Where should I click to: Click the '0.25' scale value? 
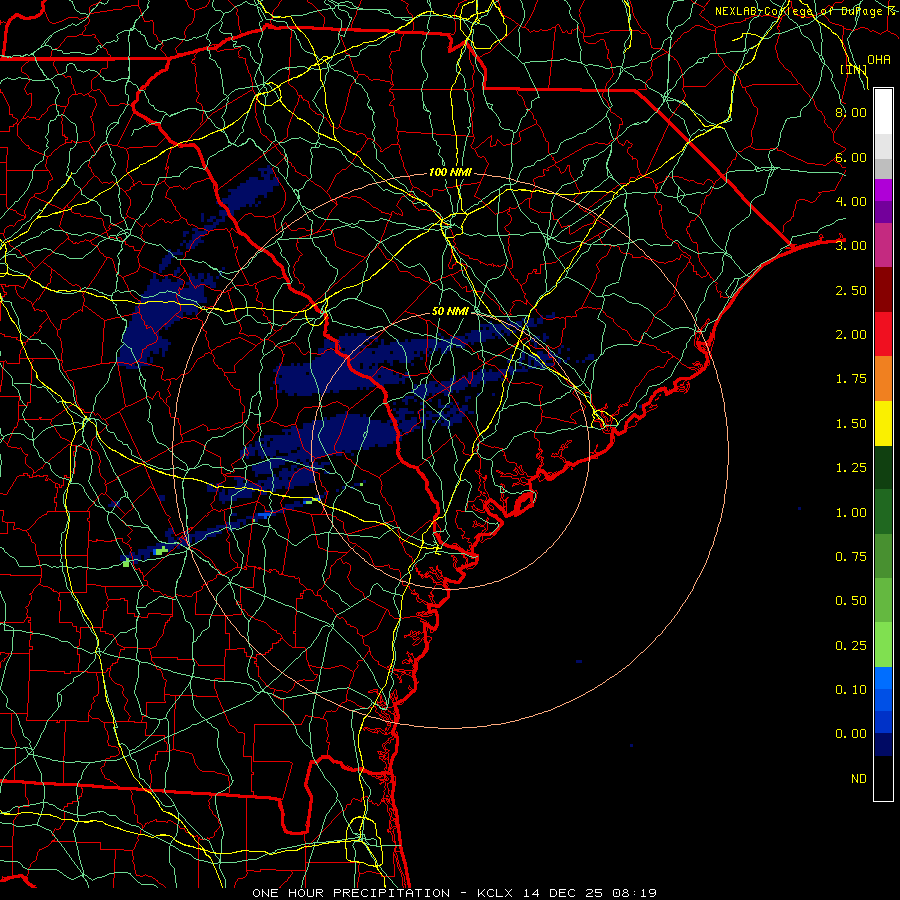(851, 646)
